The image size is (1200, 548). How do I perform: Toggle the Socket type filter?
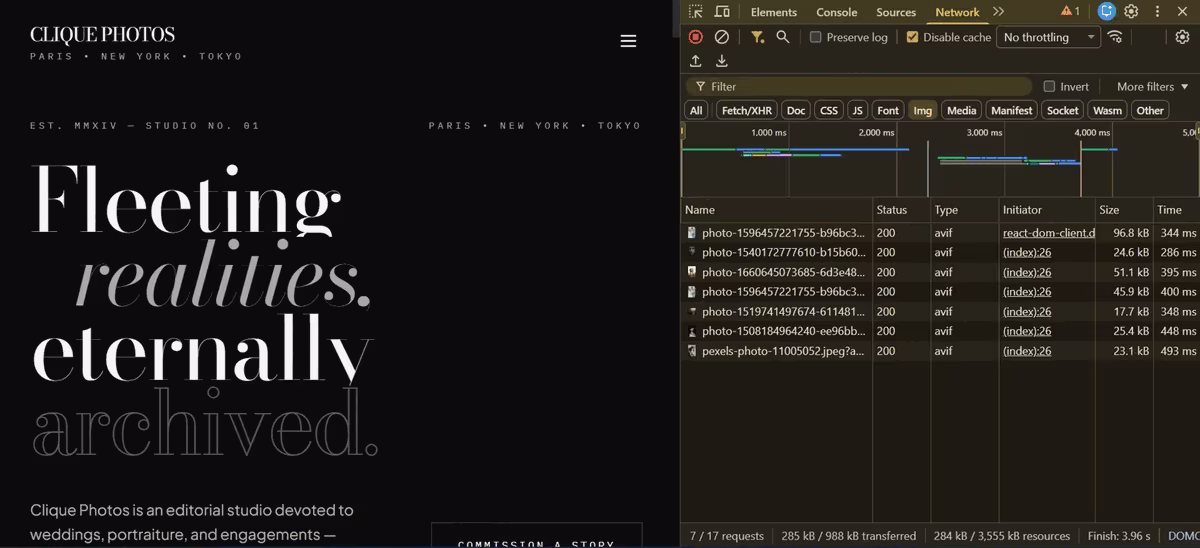[x=1062, y=110]
